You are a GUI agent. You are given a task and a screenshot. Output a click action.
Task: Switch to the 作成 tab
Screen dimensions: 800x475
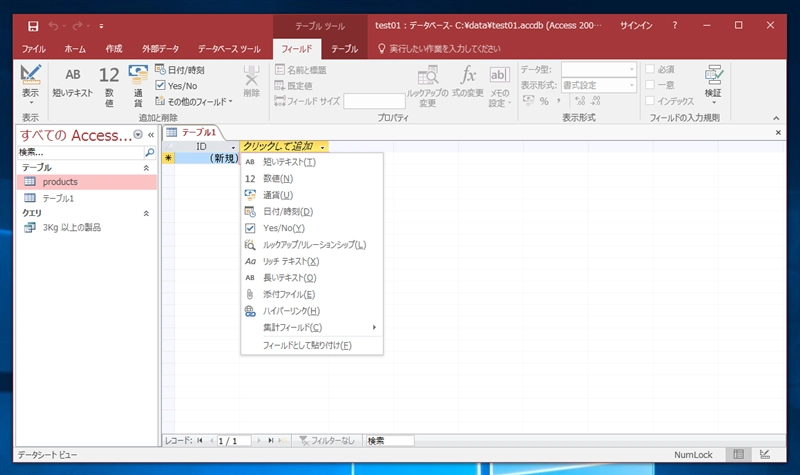click(114, 49)
